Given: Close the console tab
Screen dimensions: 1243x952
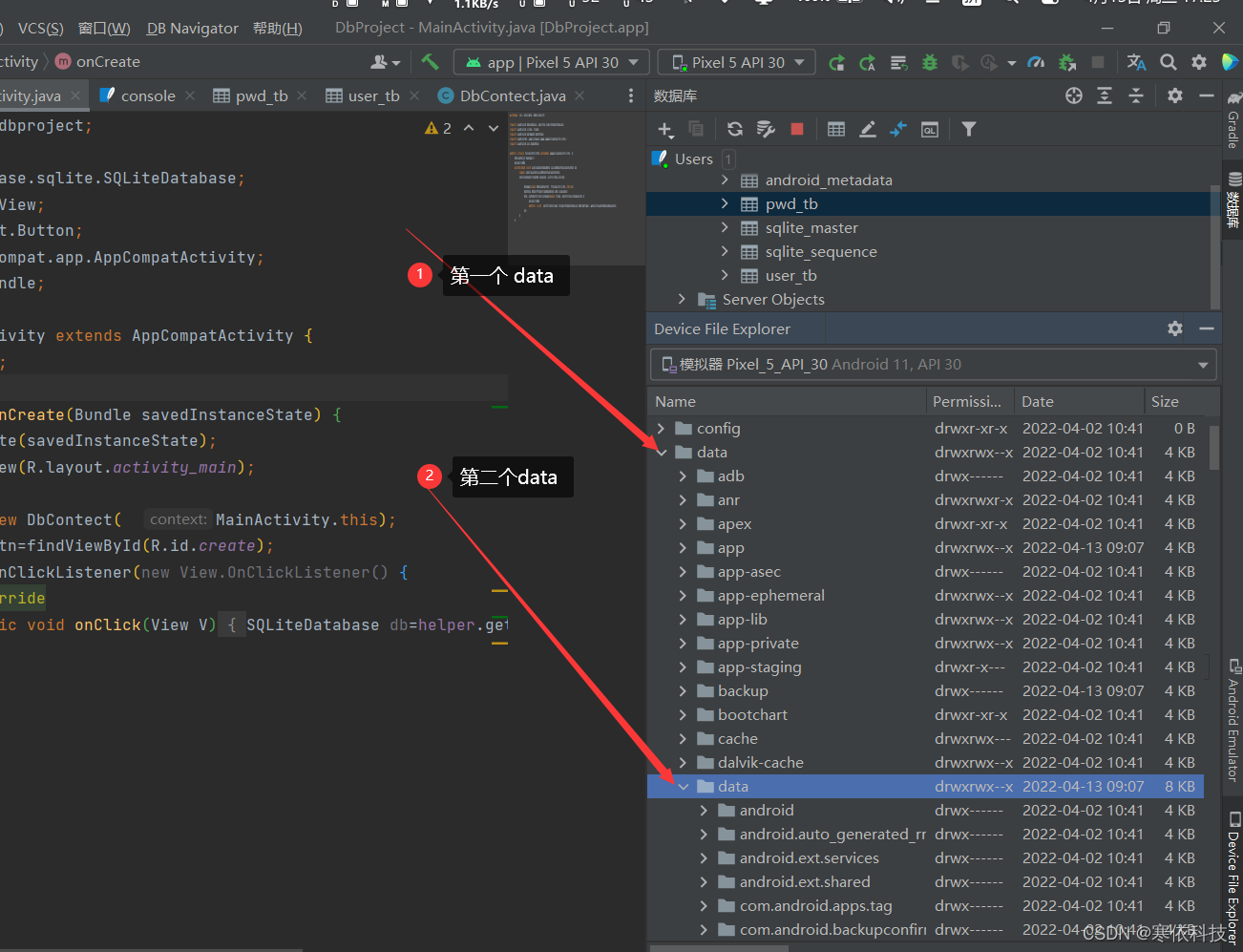Looking at the screenshot, I should [190, 95].
